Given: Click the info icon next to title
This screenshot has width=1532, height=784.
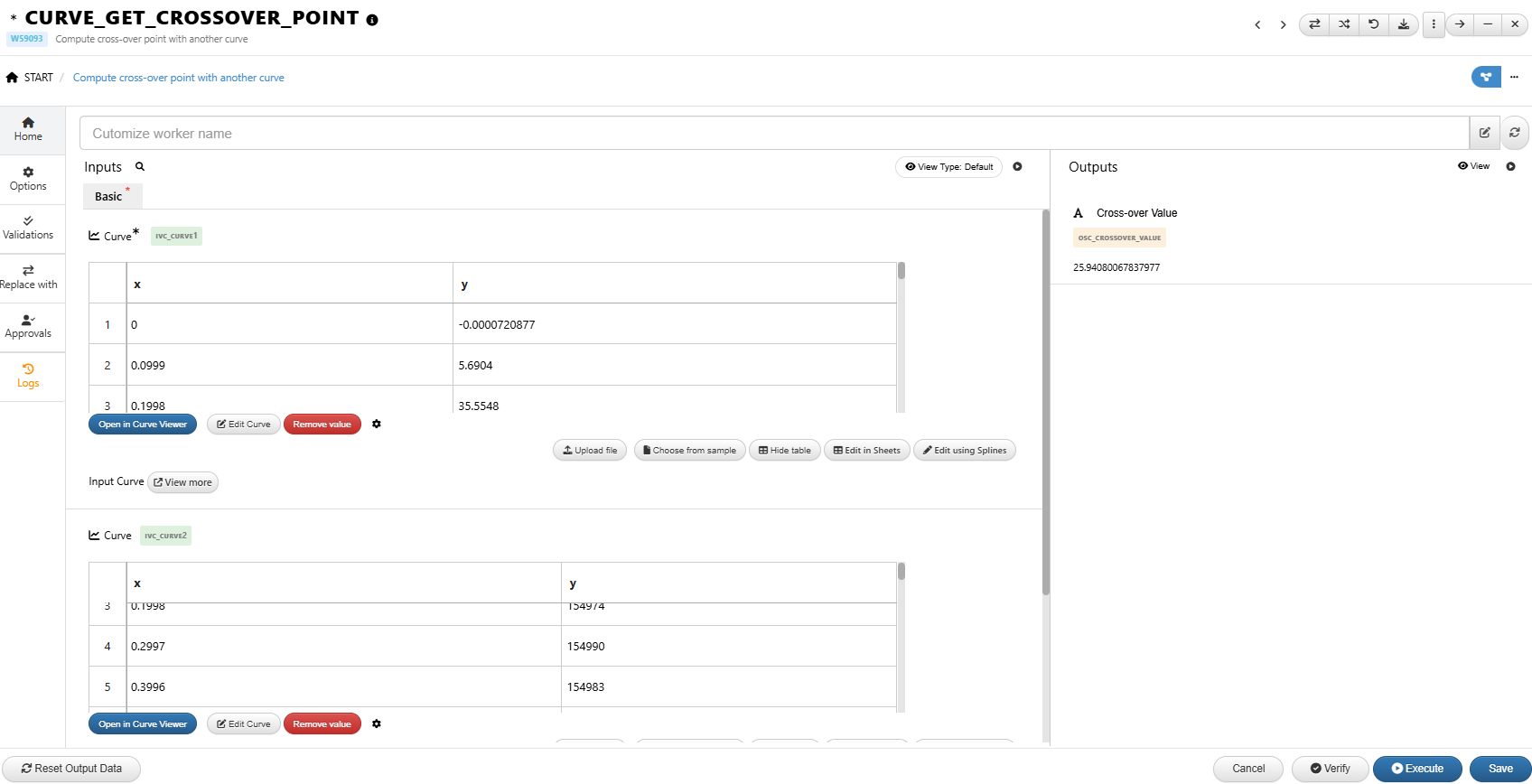Looking at the screenshot, I should pos(372,20).
